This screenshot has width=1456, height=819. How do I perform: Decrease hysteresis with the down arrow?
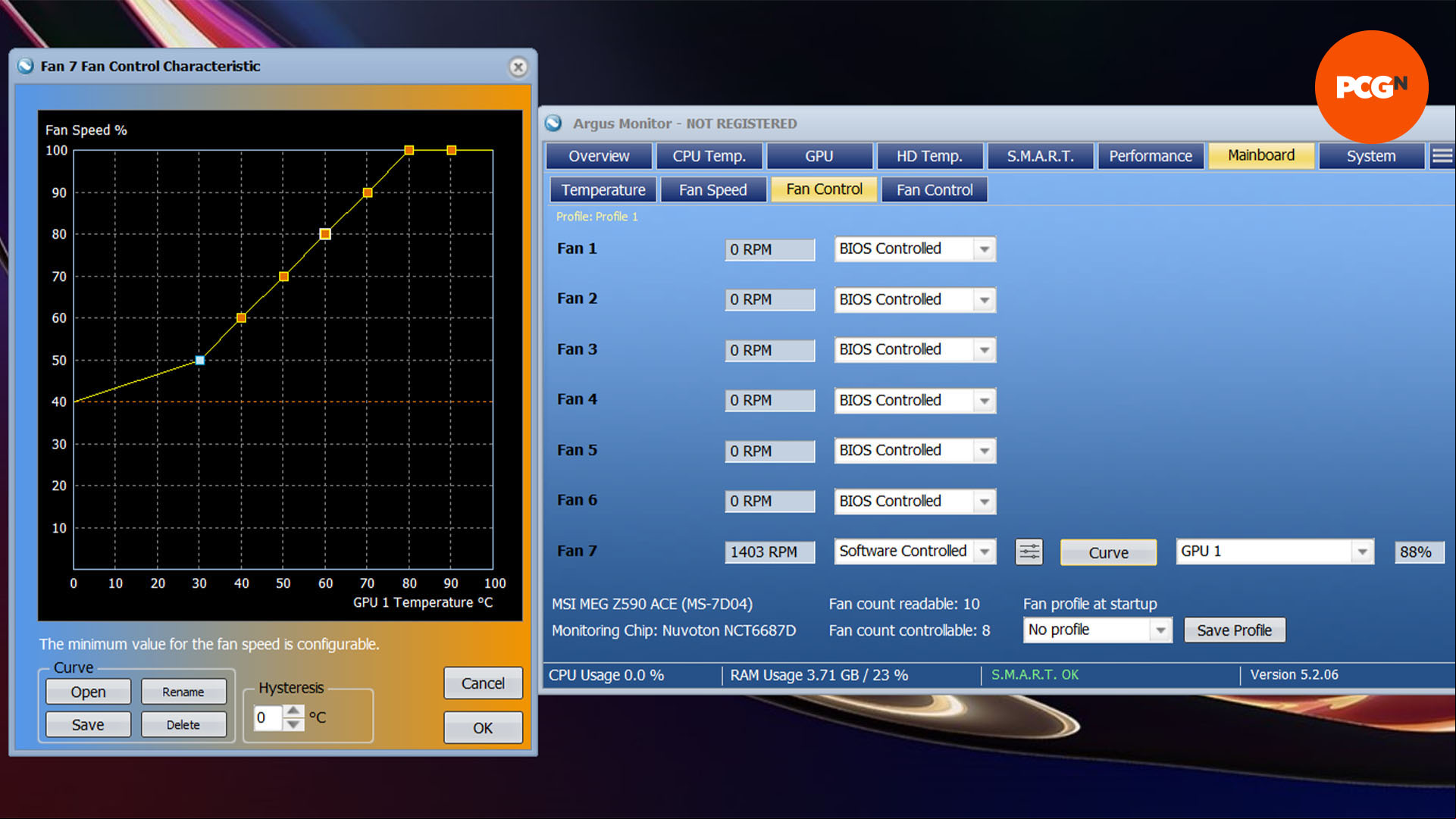293,724
